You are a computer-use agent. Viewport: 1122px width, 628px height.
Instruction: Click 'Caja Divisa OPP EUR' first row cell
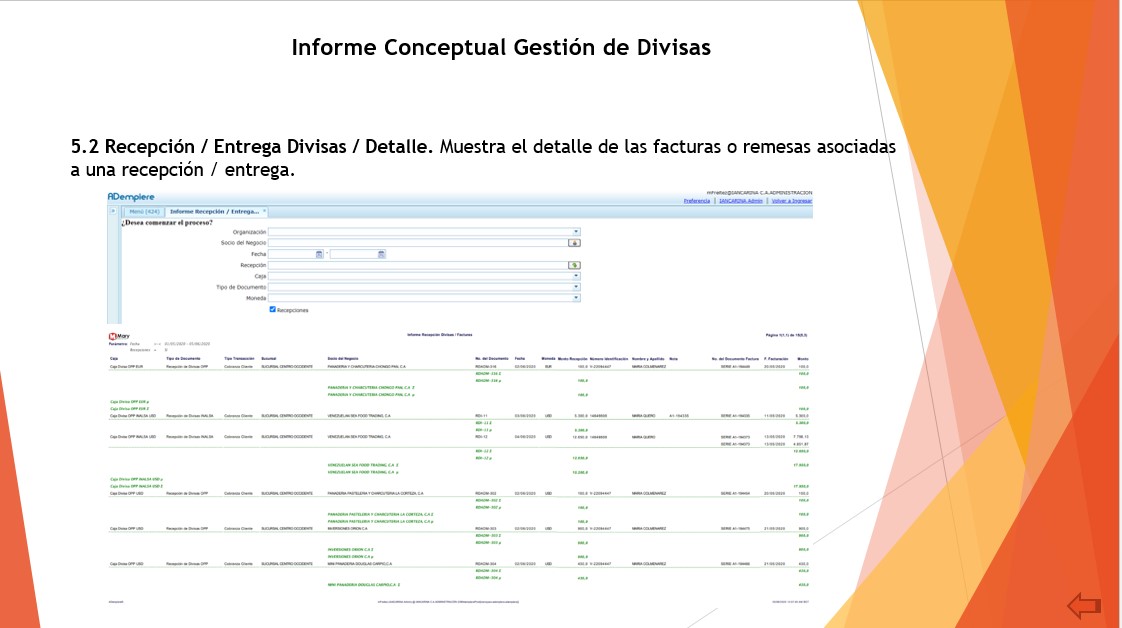coord(127,366)
